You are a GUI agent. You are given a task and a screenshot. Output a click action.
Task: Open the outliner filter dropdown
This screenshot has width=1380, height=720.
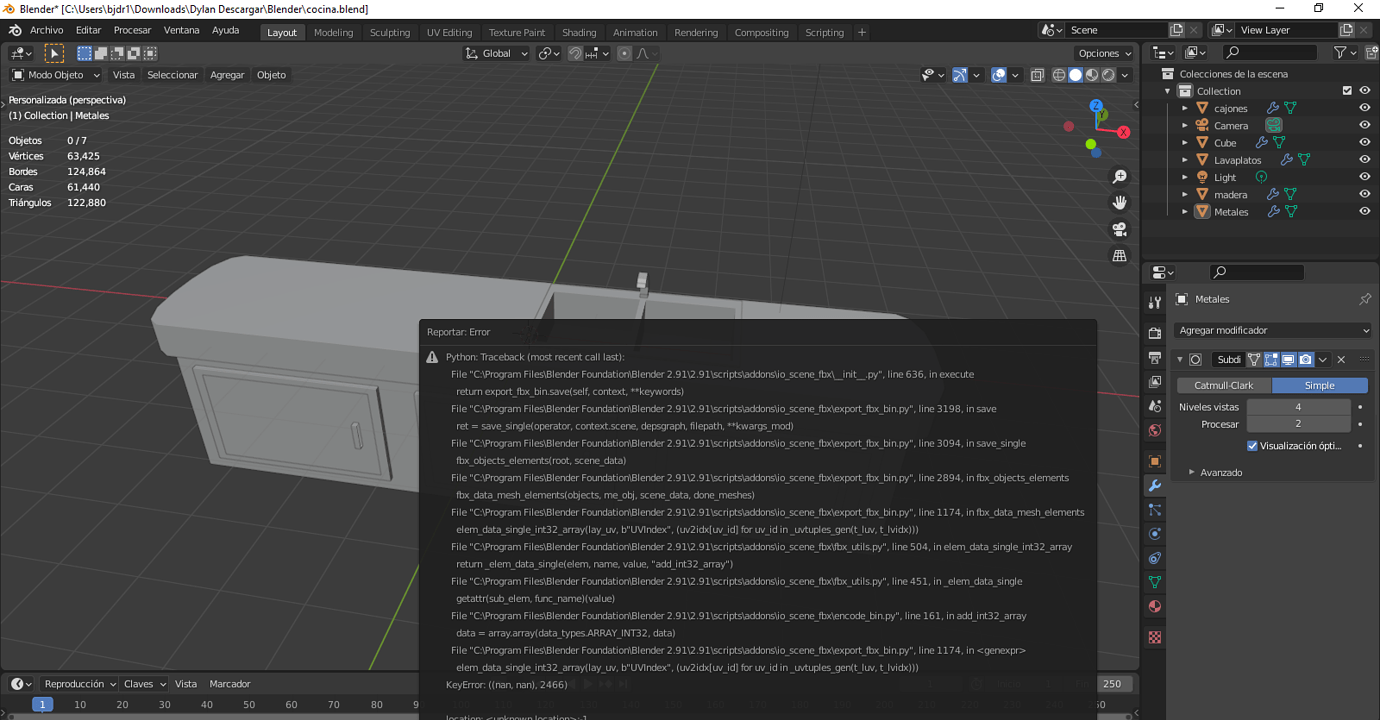[x=1346, y=52]
